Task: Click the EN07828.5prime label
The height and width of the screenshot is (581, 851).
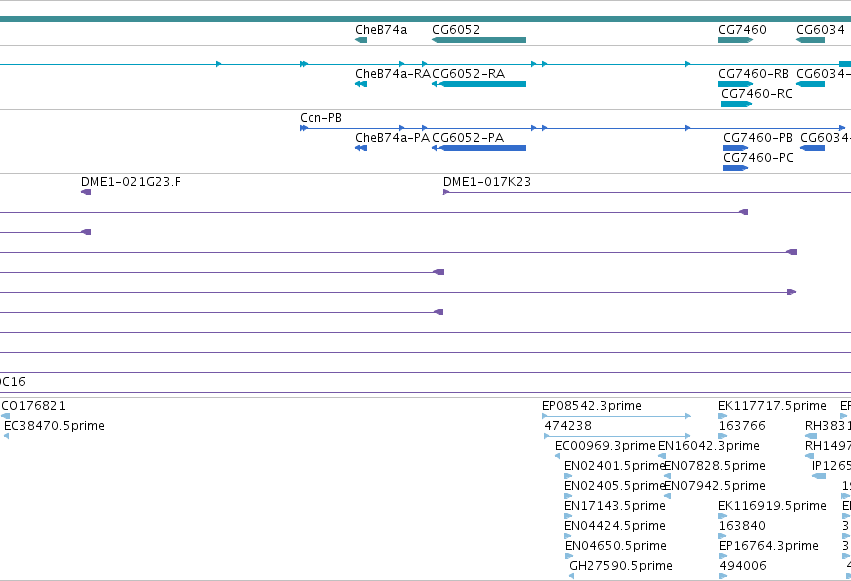Action: click(x=715, y=466)
